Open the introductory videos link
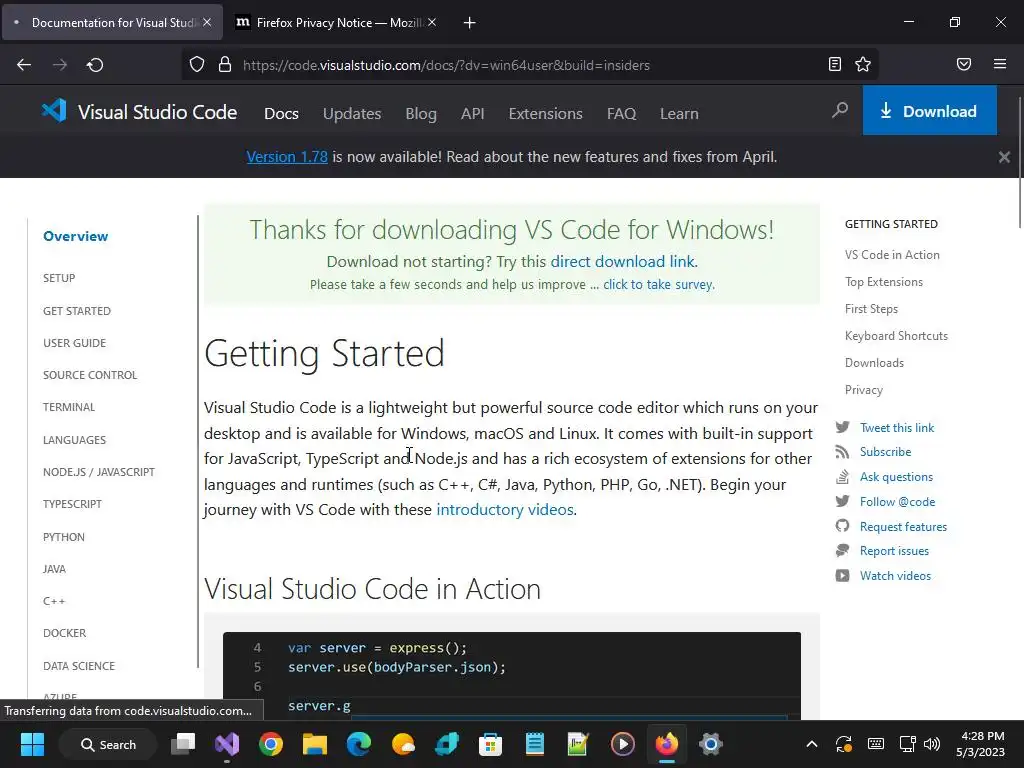1024x768 pixels. tap(505, 509)
